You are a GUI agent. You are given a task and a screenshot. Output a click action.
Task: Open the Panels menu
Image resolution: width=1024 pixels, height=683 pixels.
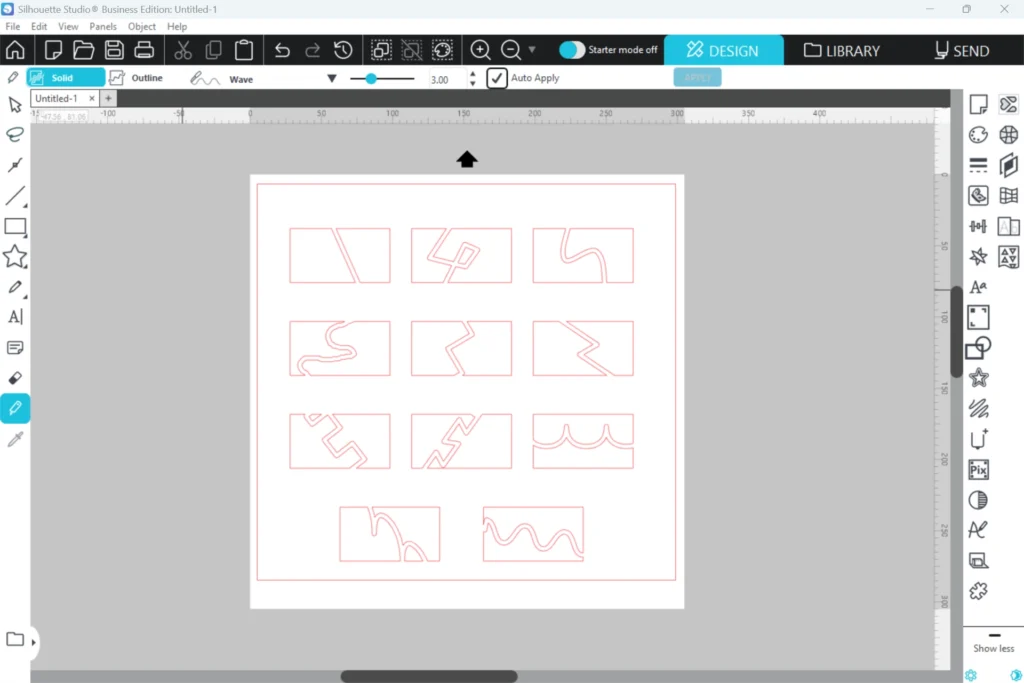(102, 27)
